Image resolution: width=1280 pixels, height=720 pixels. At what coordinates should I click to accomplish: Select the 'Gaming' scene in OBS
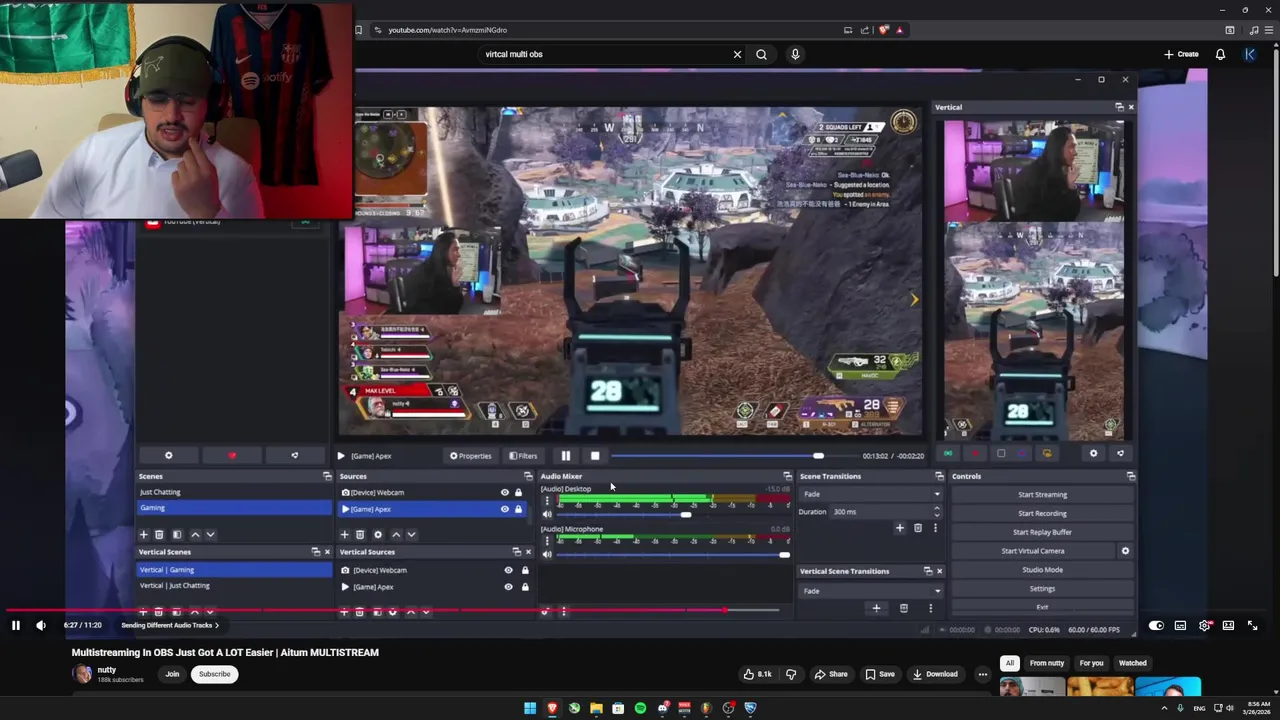(234, 508)
